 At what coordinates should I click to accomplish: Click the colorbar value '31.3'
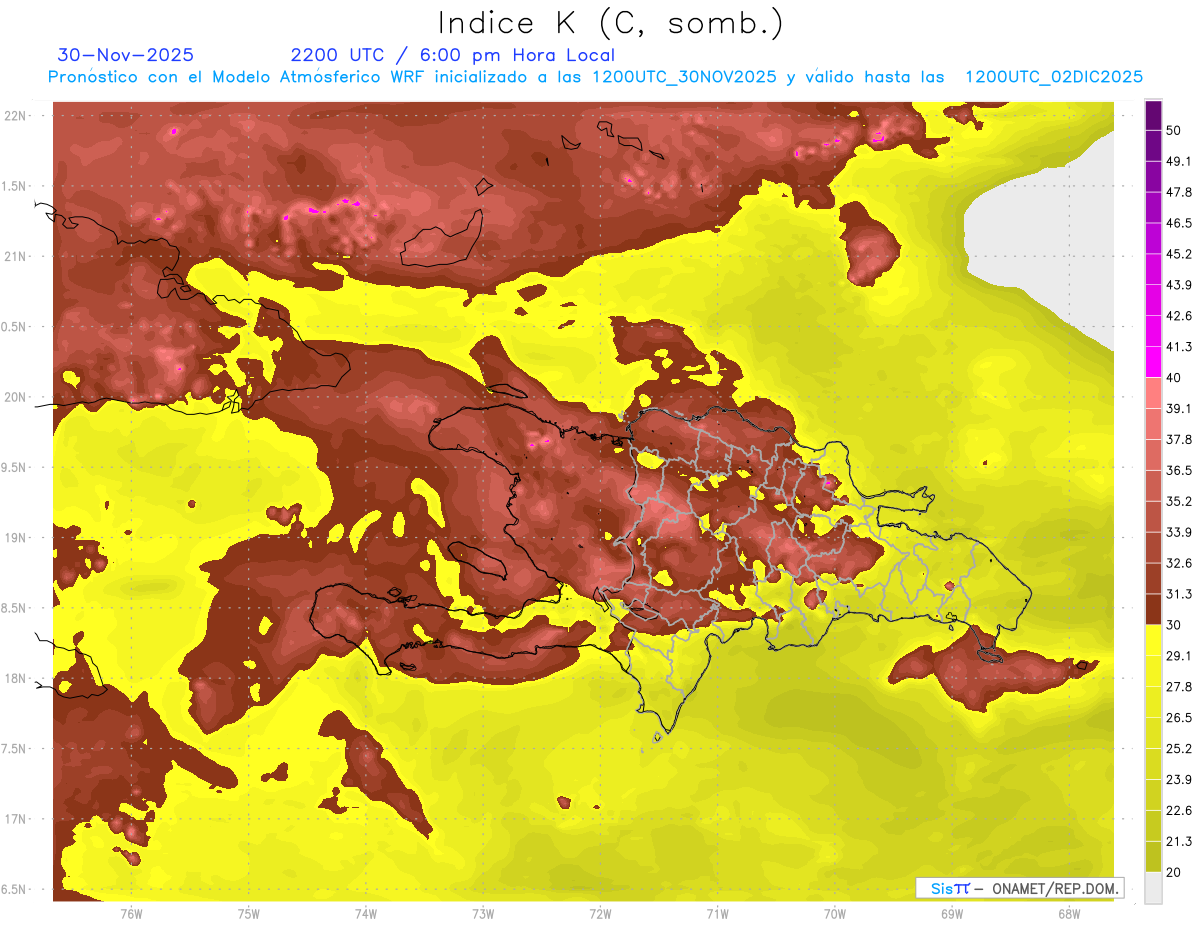point(1179,594)
